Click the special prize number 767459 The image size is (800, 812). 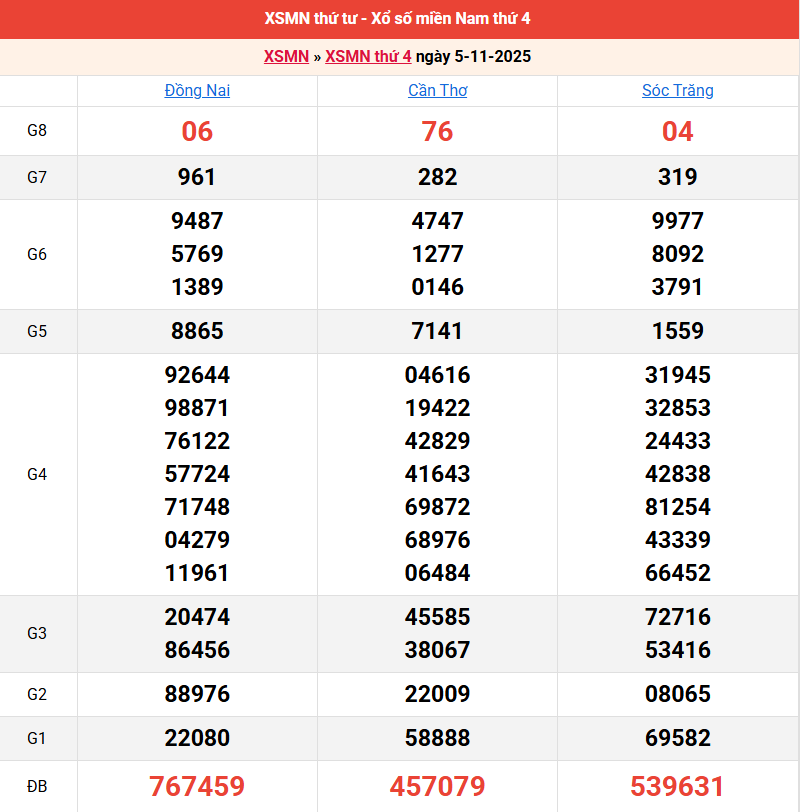[x=197, y=786]
